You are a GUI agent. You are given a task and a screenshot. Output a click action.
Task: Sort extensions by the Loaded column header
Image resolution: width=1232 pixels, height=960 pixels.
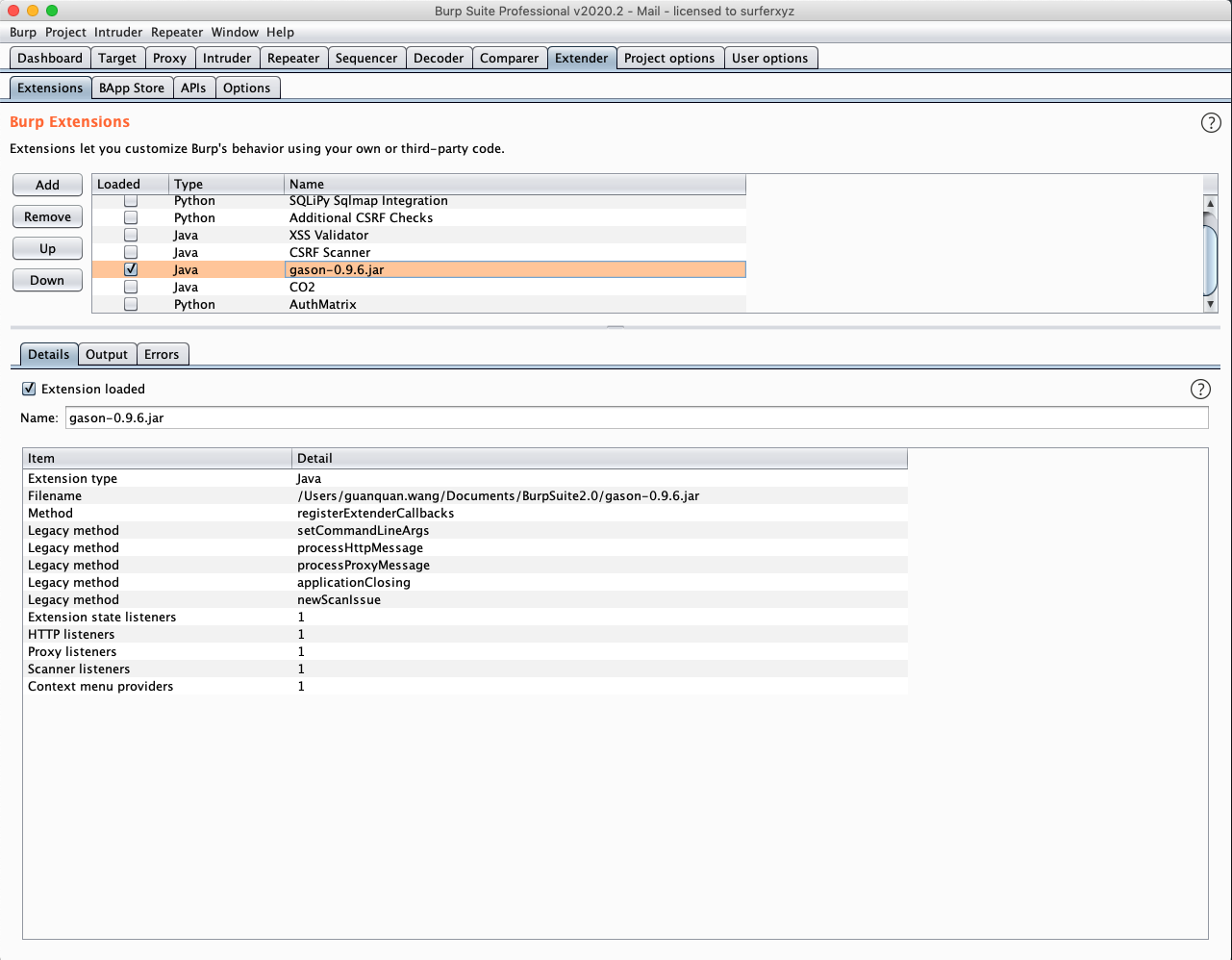point(130,184)
